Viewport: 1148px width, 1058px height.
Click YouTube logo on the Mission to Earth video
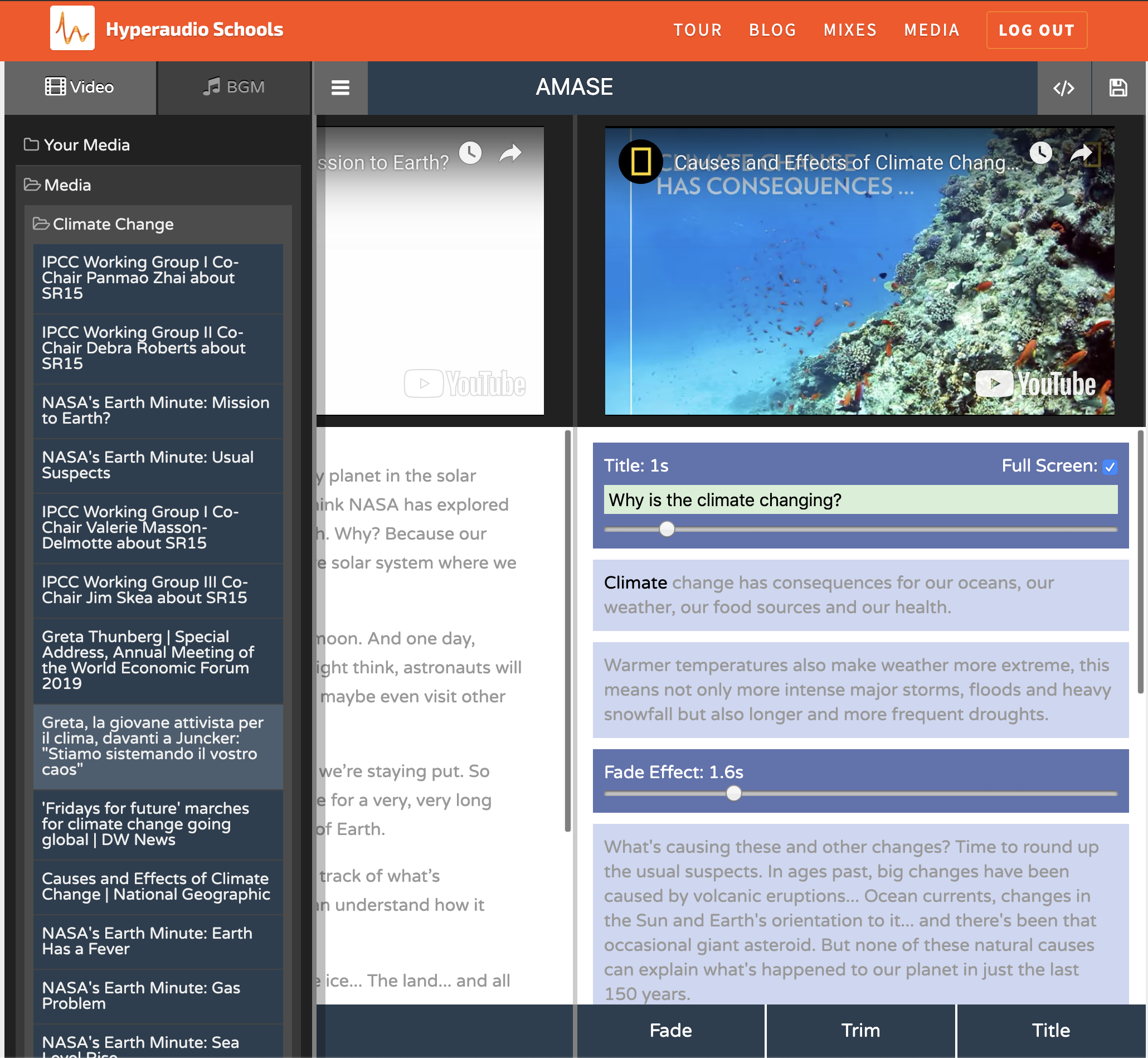click(x=465, y=384)
